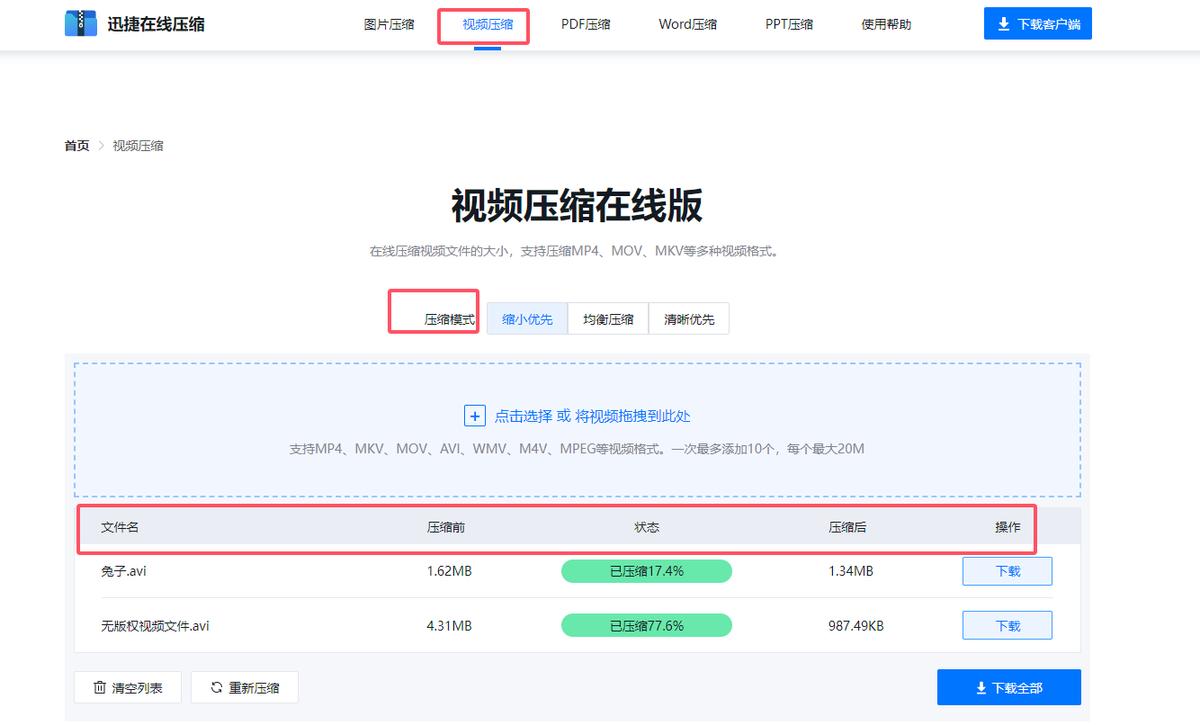Open the 使用帮助 page
The width and height of the screenshot is (1200, 725).
(x=884, y=24)
